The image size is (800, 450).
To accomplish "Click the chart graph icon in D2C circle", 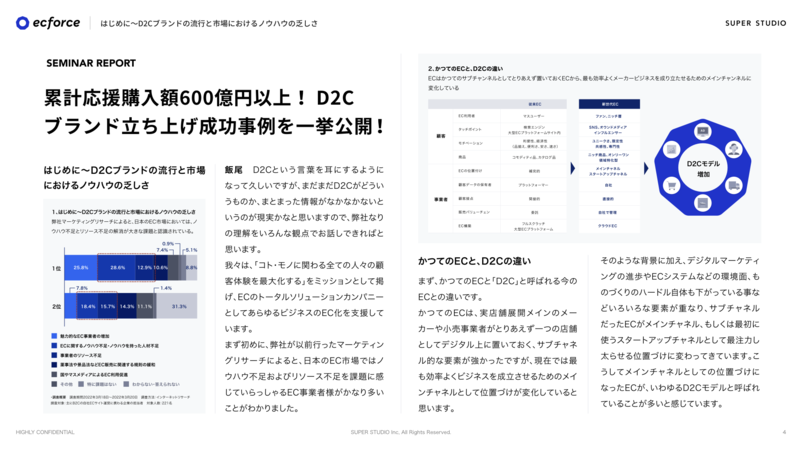I will tap(671, 149).
